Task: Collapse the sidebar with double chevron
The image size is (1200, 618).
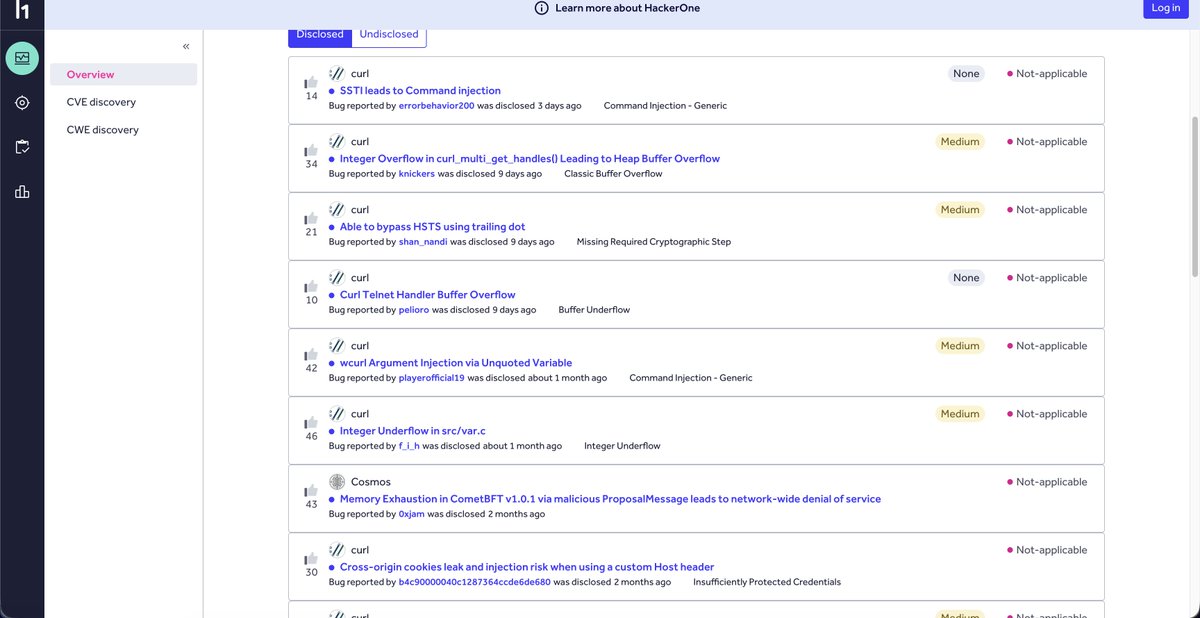Action: (x=186, y=47)
